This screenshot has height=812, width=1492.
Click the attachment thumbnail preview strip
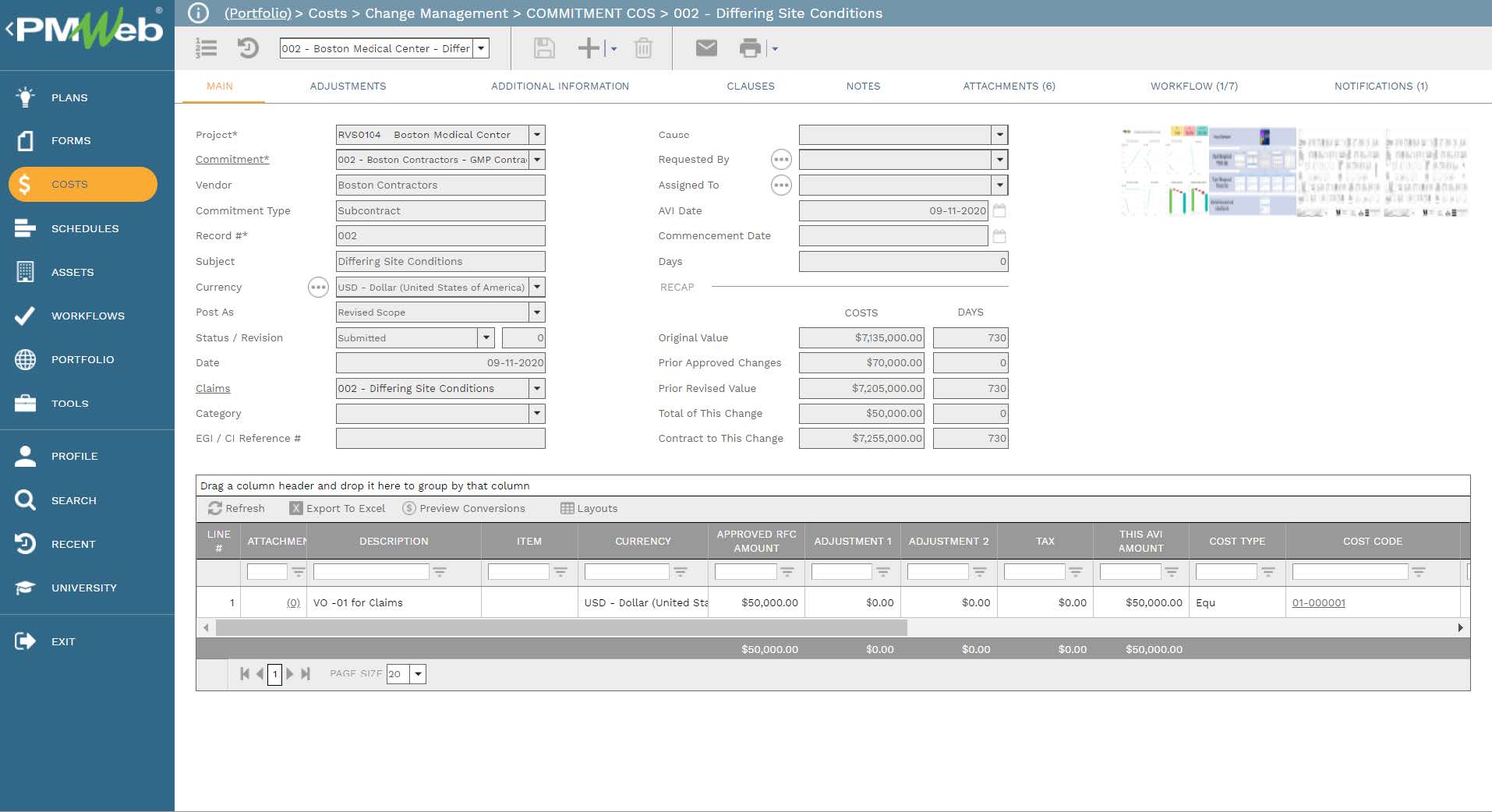point(1294,171)
